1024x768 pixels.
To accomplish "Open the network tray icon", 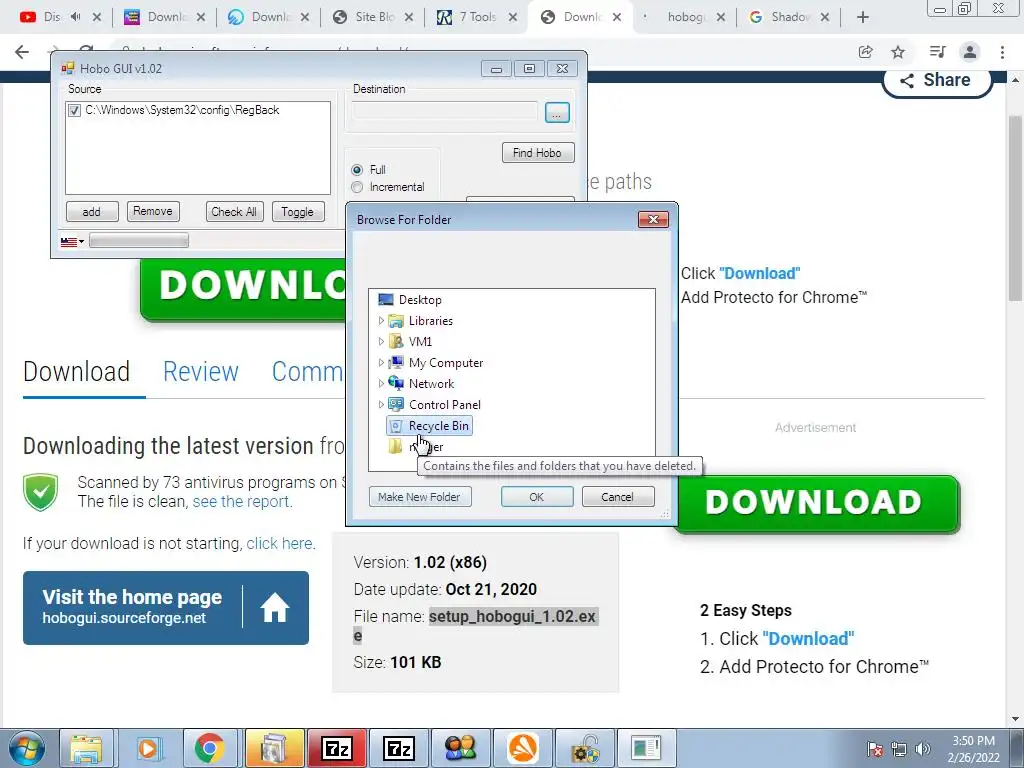I will pyautogui.click(x=899, y=749).
